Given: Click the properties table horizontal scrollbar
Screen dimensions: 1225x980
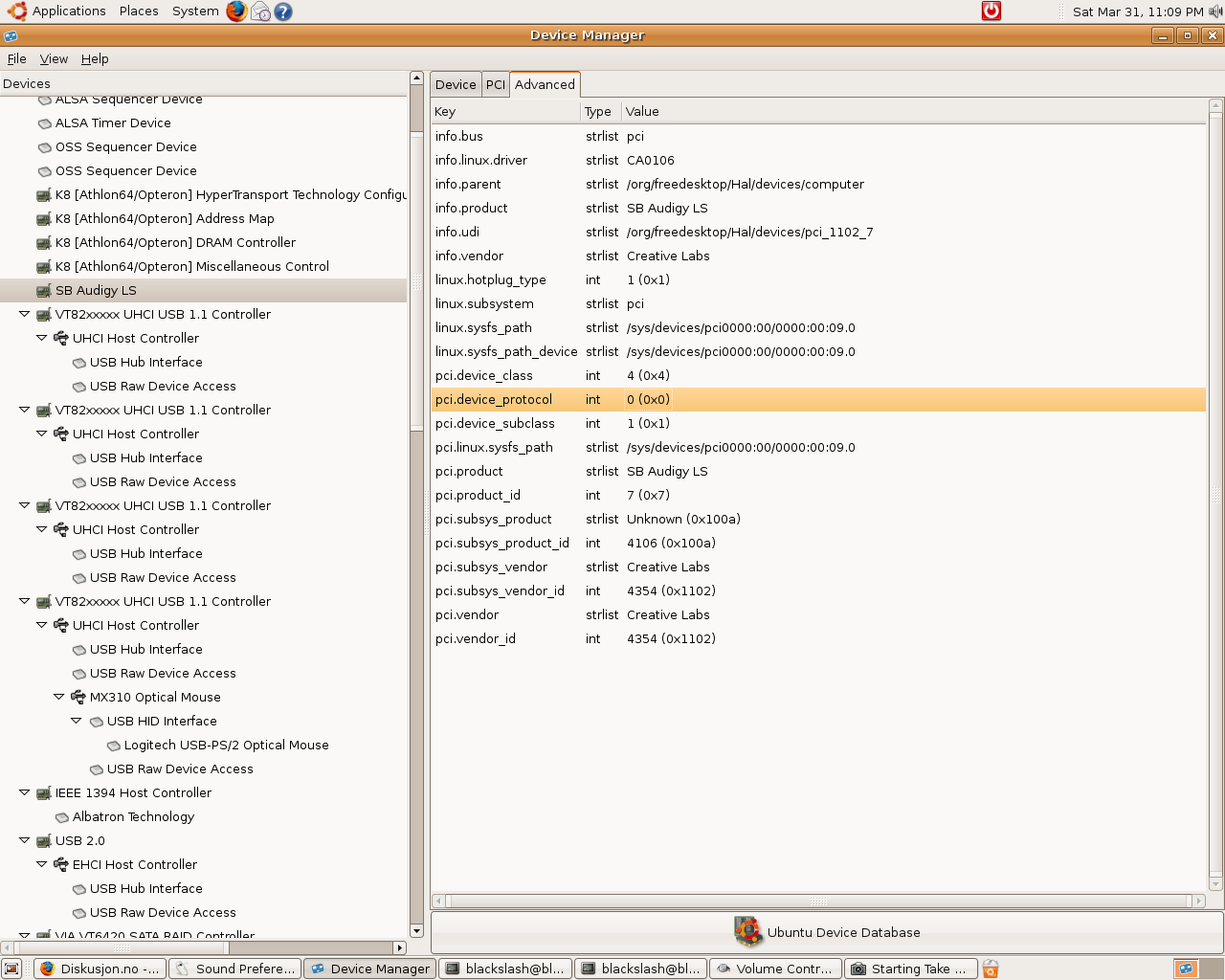Looking at the screenshot, I should pyautogui.click(x=818, y=901).
